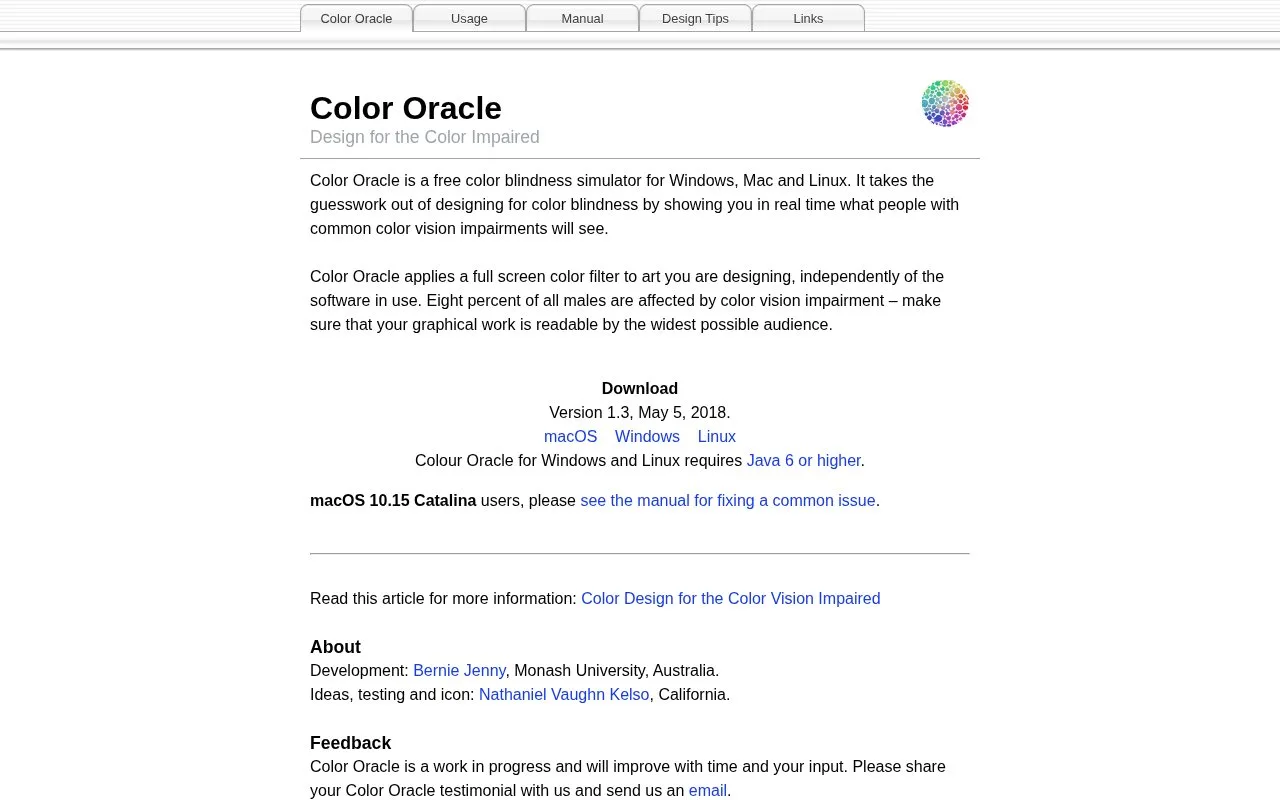Click the Color Oracle main heading
1280x800 pixels.
(x=406, y=108)
